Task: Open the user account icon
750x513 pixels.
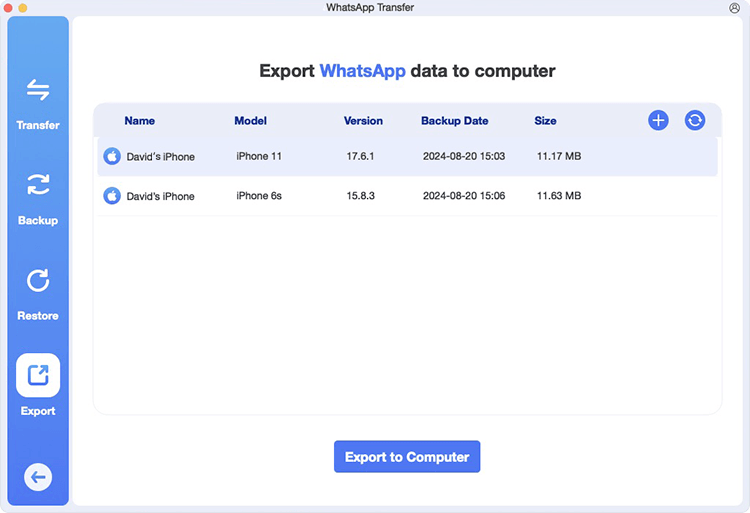Action: (x=734, y=8)
